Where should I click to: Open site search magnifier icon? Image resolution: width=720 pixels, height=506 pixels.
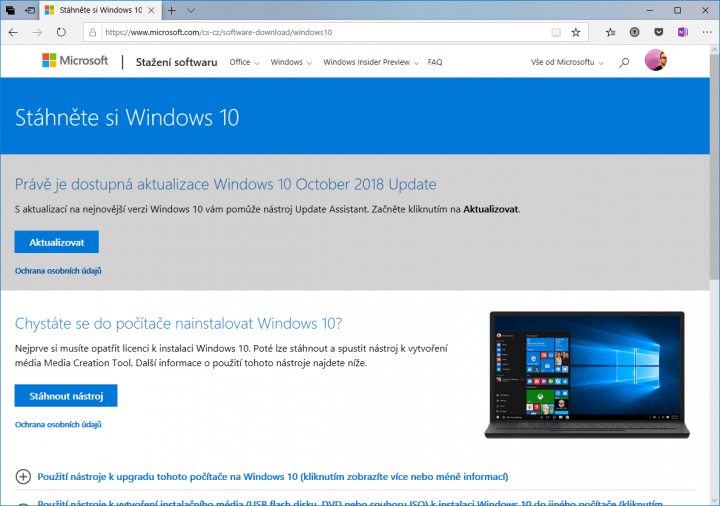(624, 62)
